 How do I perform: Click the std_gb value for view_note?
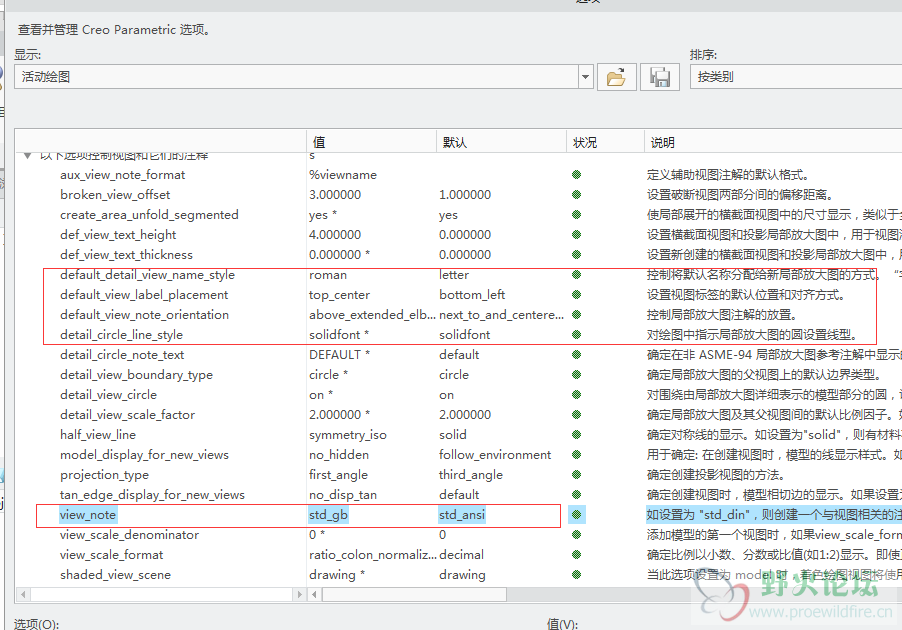pos(328,515)
